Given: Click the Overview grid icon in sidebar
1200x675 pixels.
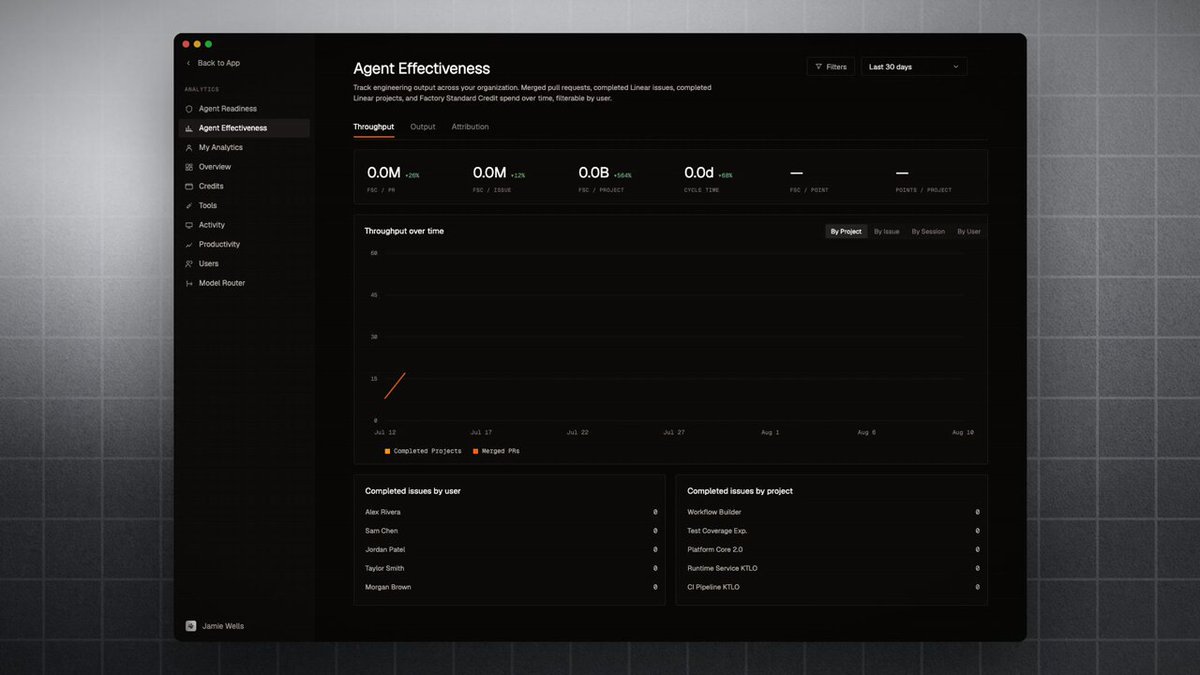Looking at the screenshot, I should point(189,167).
